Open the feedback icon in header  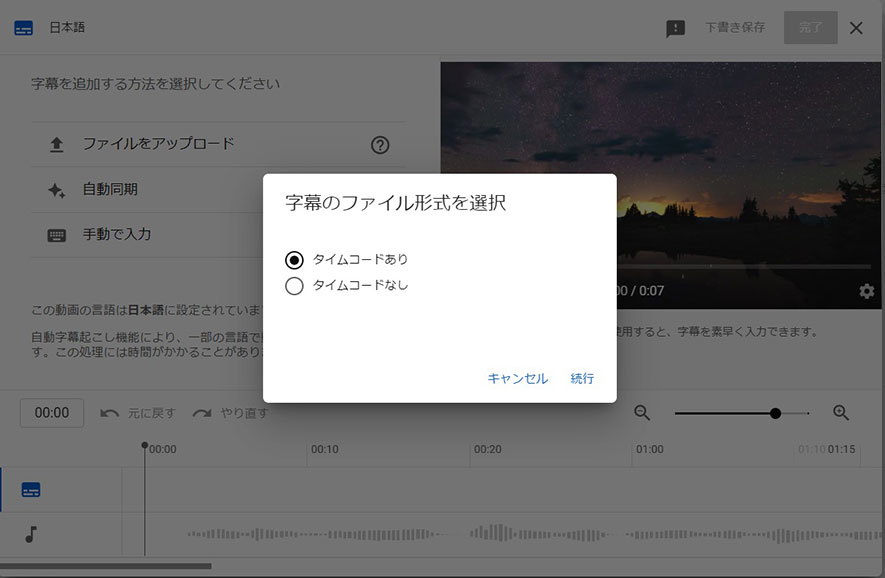point(675,28)
